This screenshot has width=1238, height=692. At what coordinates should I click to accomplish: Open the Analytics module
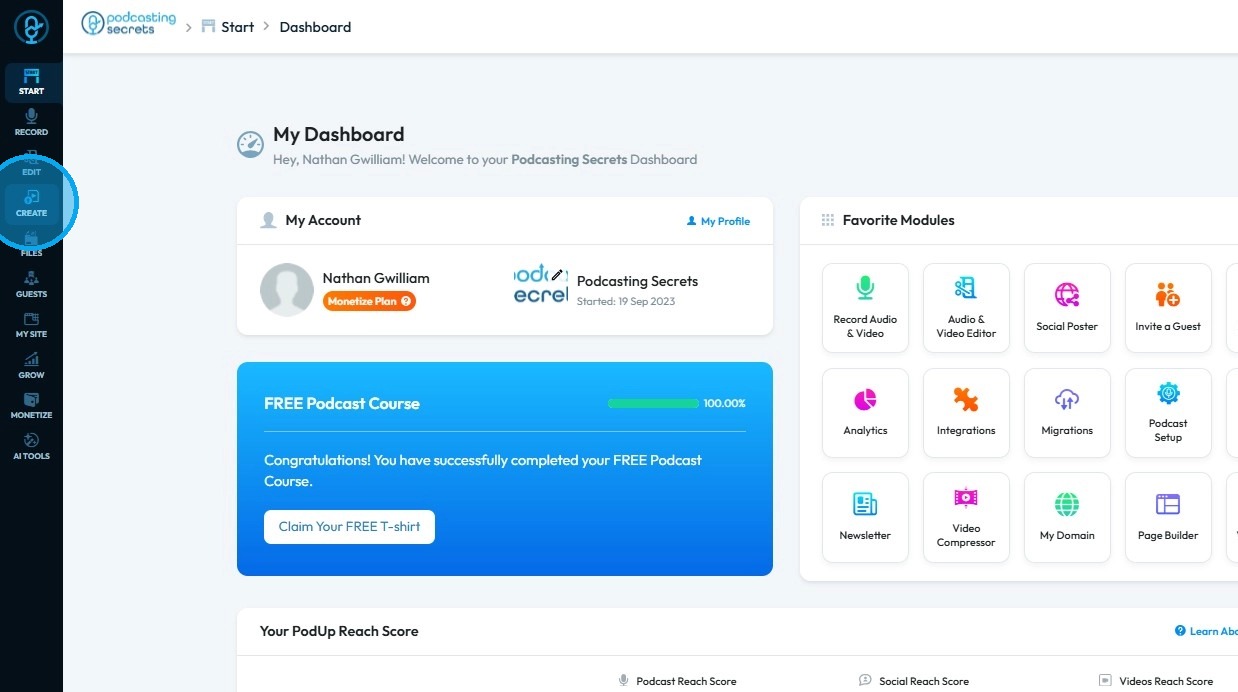tap(865, 412)
